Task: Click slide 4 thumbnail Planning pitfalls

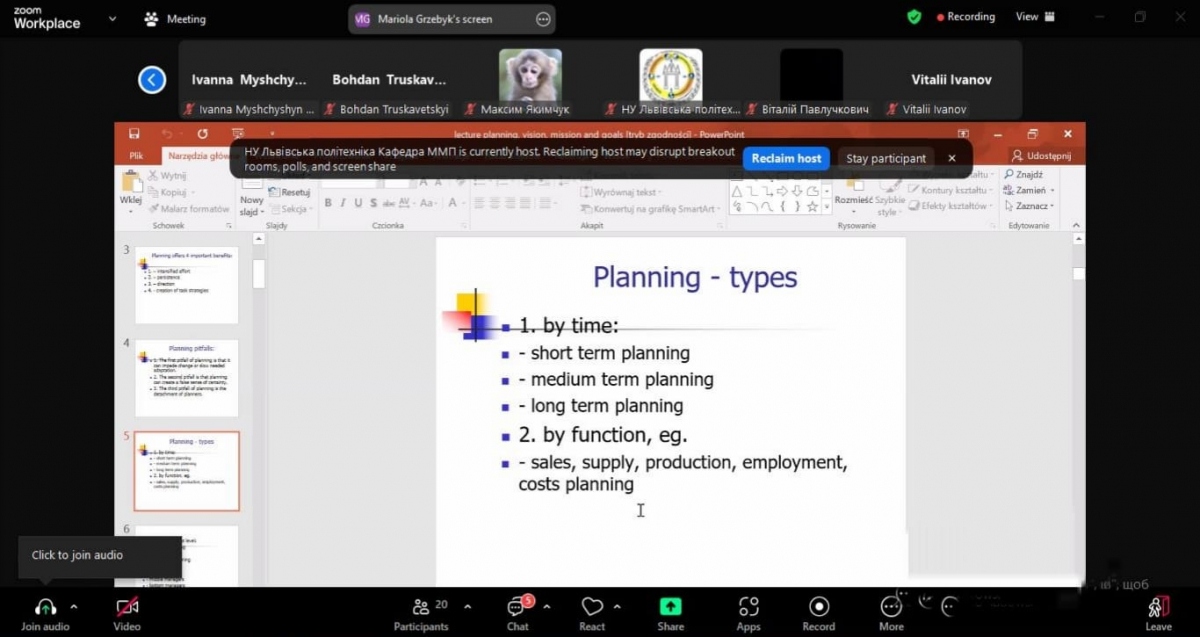Action: [187, 377]
